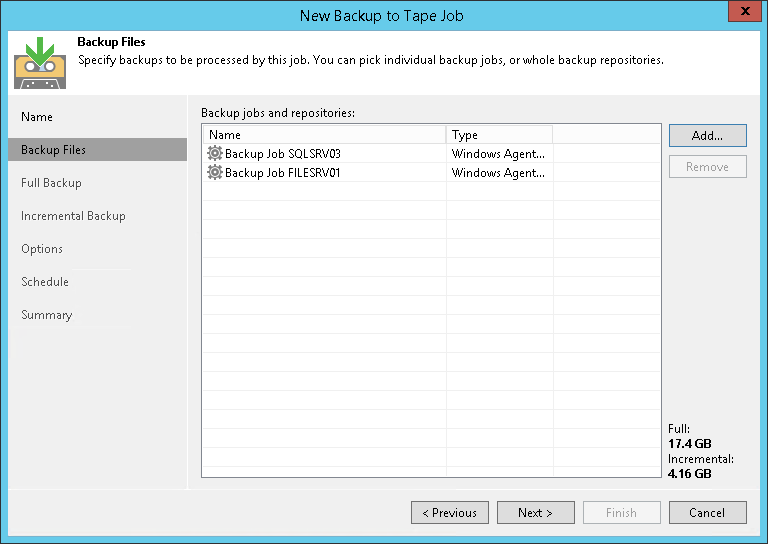The height and width of the screenshot is (544, 768).
Task: Switch to Incremental Backup step
Action: pos(73,216)
